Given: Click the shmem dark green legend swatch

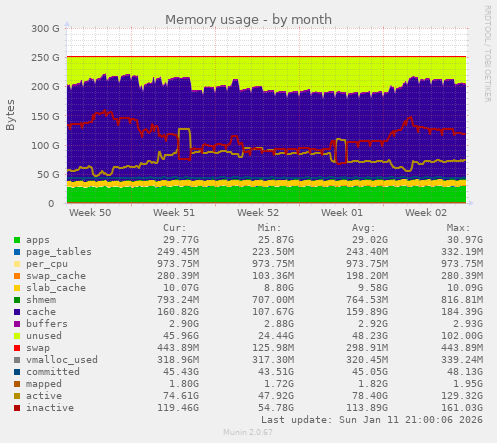Looking at the screenshot, I should [17, 300].
